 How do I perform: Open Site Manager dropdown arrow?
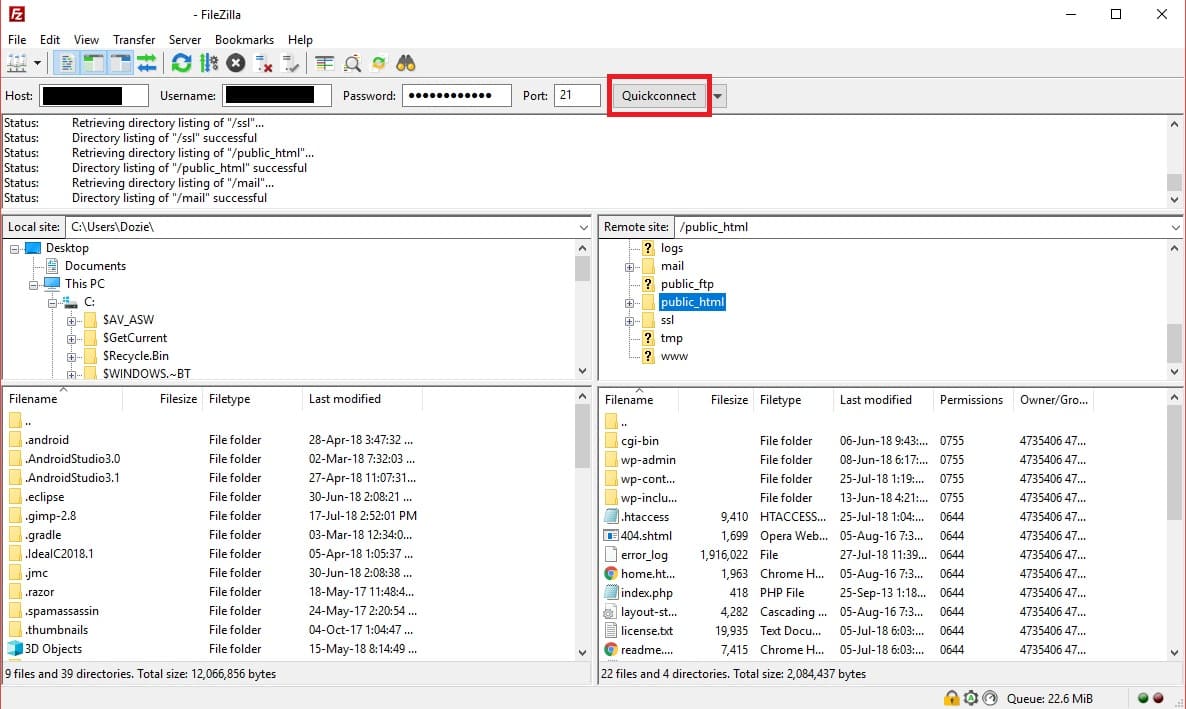point(37,64)
